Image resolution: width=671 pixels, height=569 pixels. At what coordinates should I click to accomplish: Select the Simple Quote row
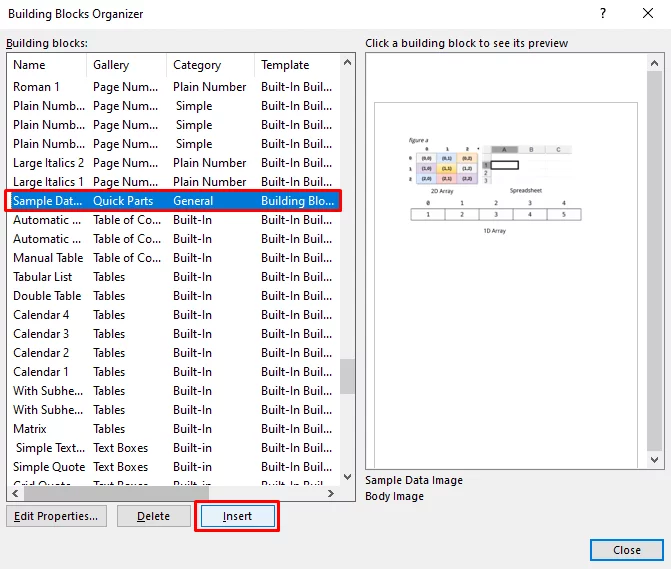[x=174, y=467]
